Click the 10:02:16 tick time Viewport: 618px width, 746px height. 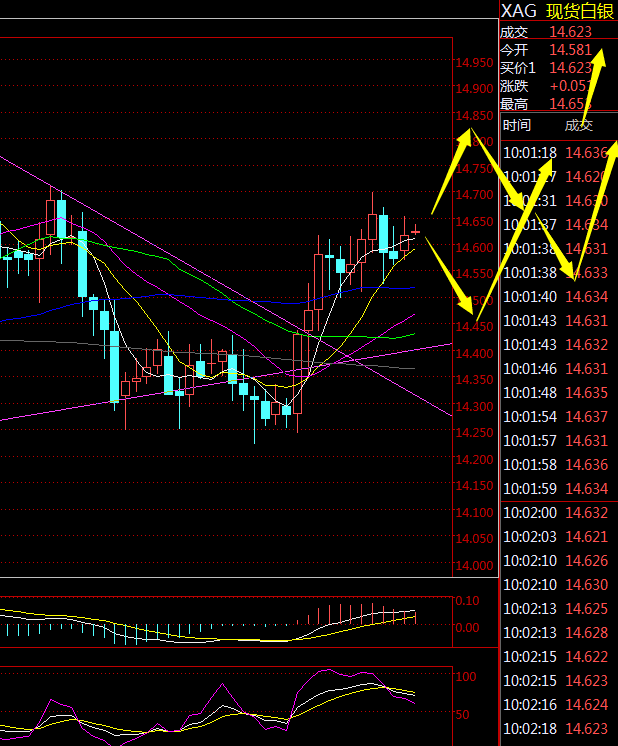pyautogui.click(x=530, y=704)
